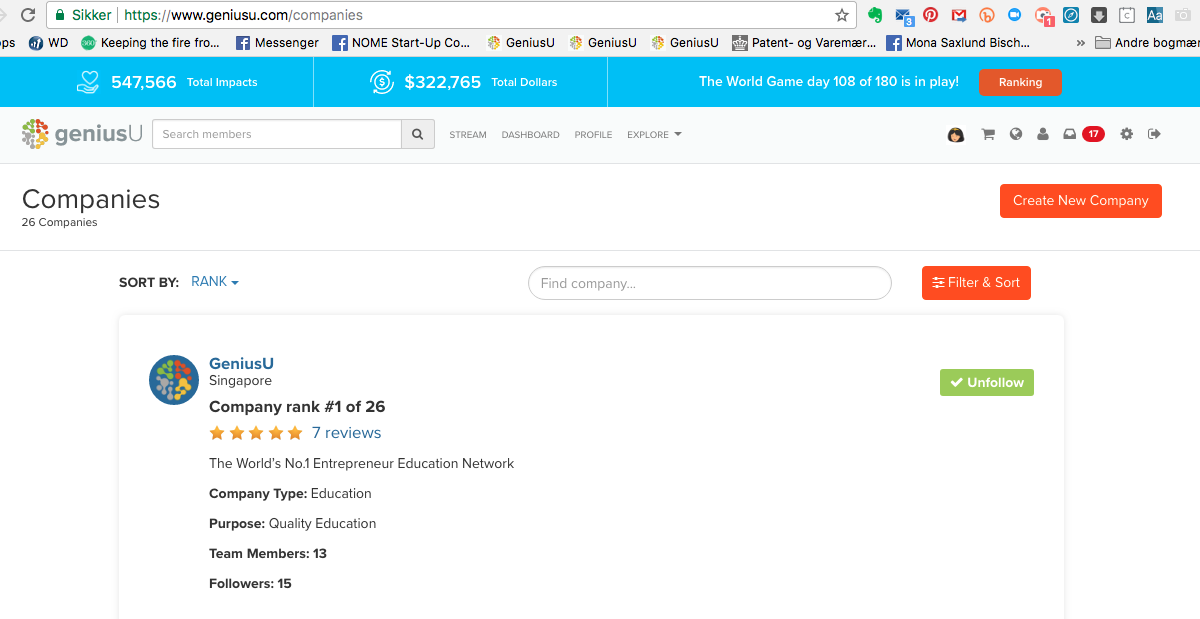
Task: Open the screenshot extension with badge 1
Action: click(1044, 15)
